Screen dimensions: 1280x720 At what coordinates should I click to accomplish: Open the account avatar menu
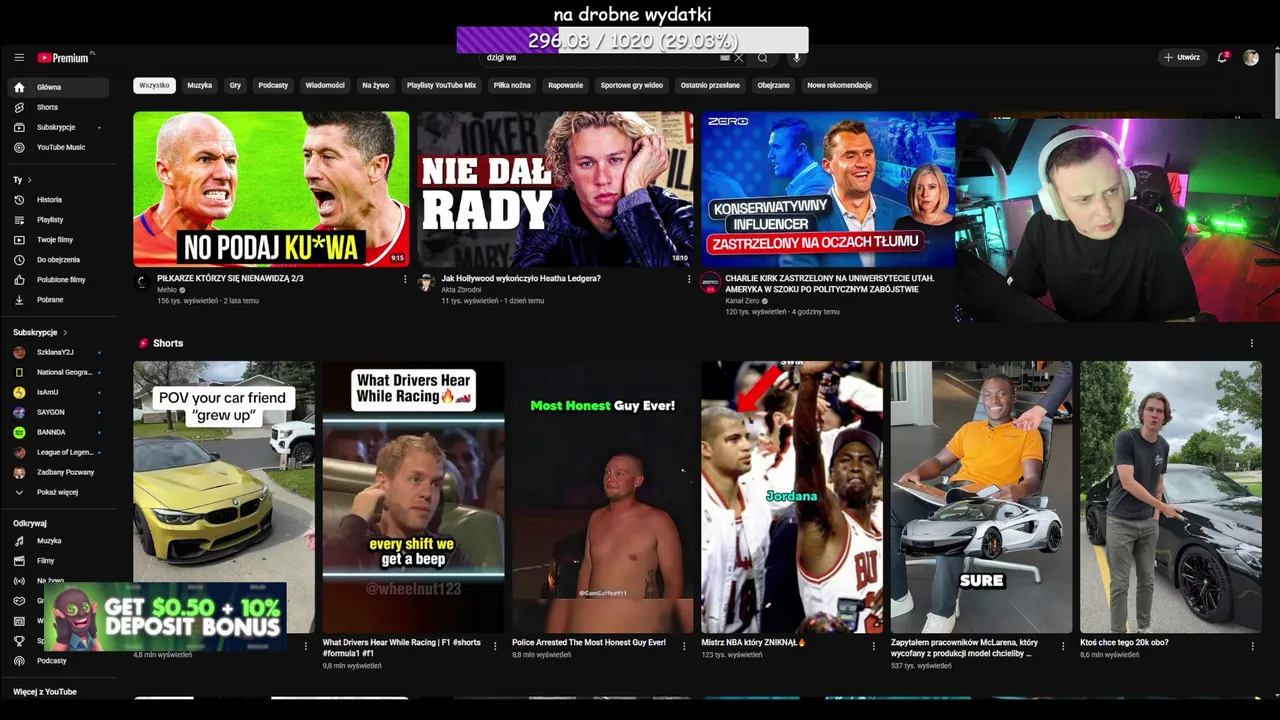pyautogui.click(x=1251, y=58)
